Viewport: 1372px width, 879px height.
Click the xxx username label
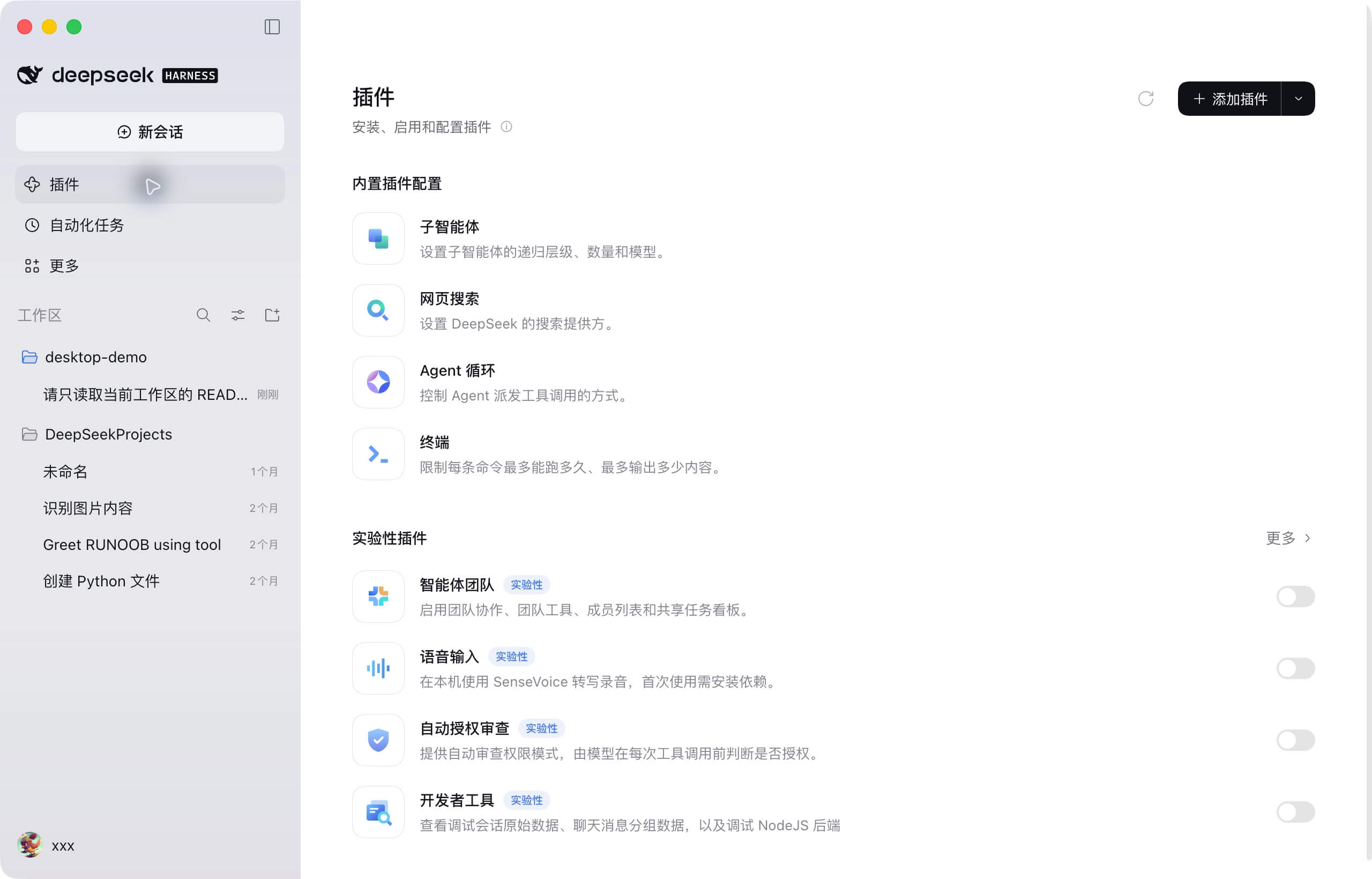point(63,846)
